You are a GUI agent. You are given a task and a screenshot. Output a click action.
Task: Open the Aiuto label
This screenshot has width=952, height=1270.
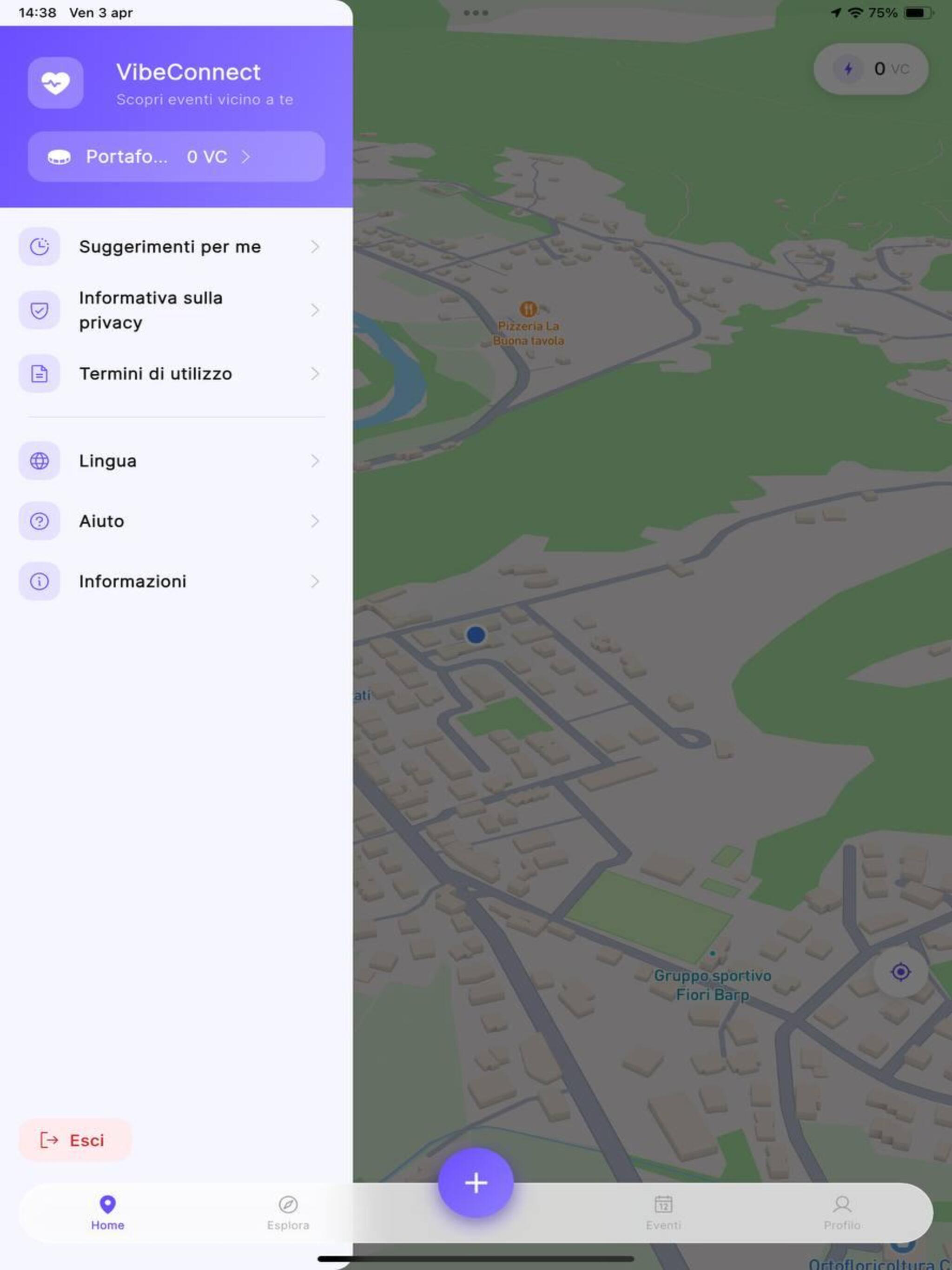[x=102, y=521]
